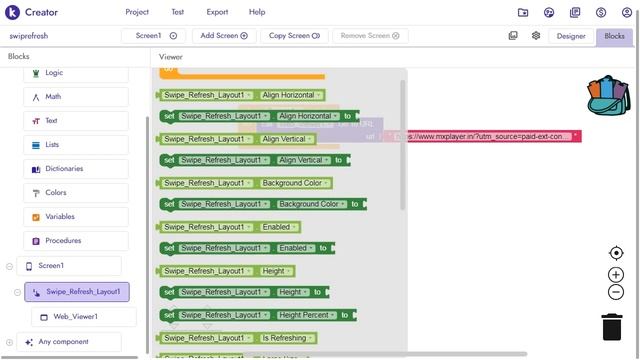Center the workspace with target icon

click(616, 253)
